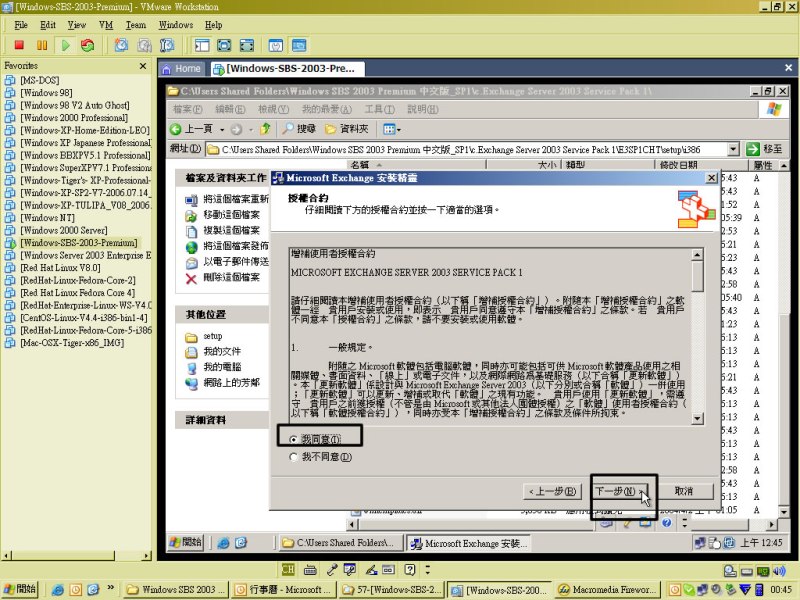
Task: Open the Help menu in VMware
Action: 214,25
